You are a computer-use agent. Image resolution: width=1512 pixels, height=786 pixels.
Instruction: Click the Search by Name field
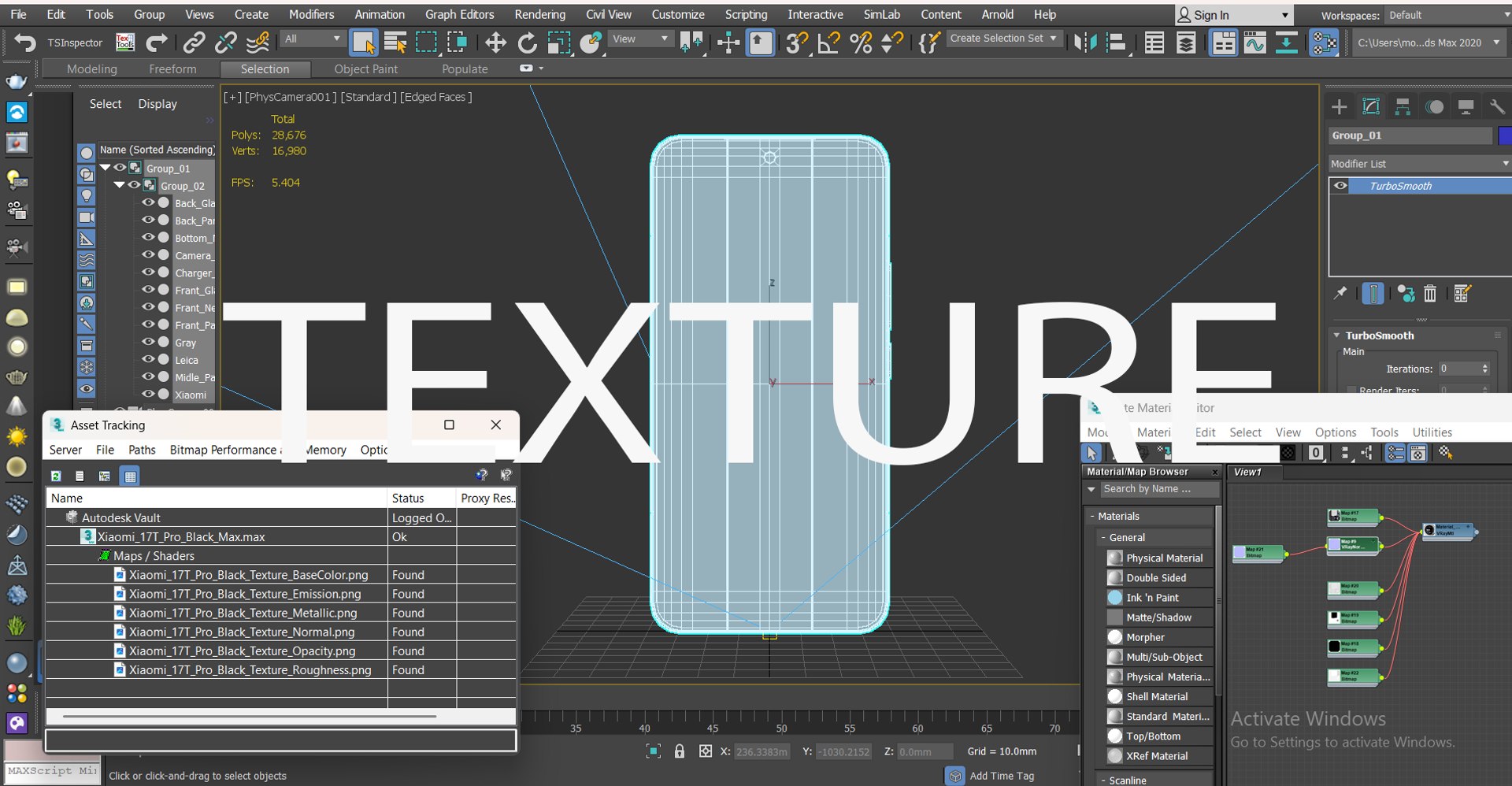coord(1159,489)
